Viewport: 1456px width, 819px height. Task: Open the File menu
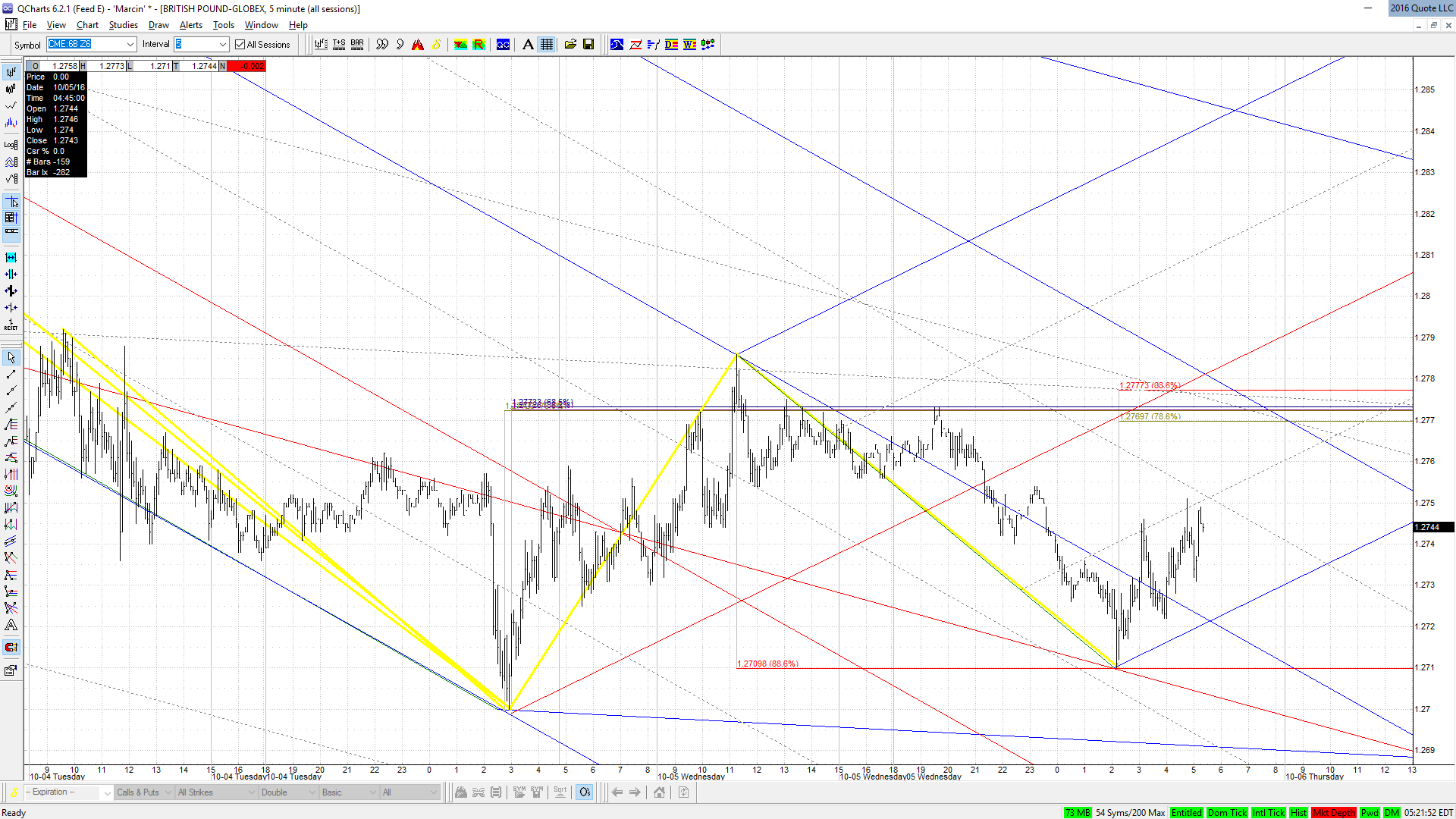point(30,25)
